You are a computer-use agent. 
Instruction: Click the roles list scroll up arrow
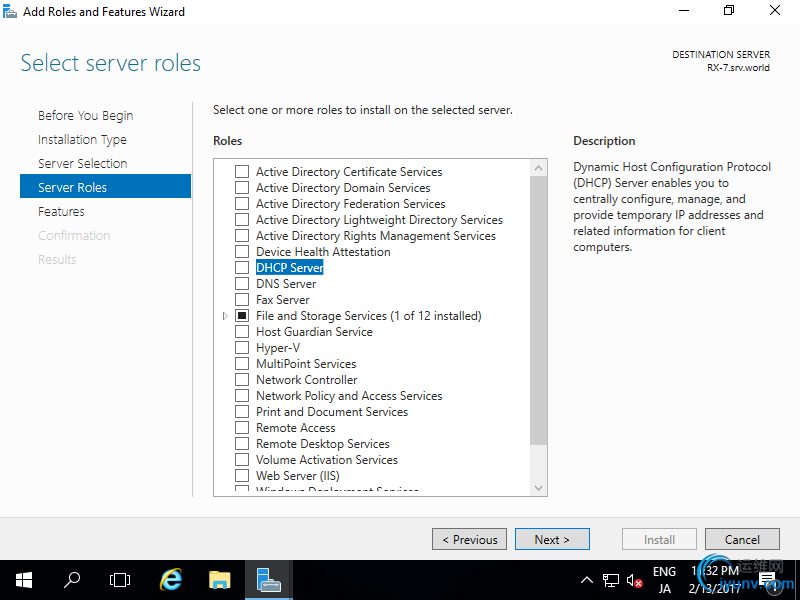(x=538, y=168)
